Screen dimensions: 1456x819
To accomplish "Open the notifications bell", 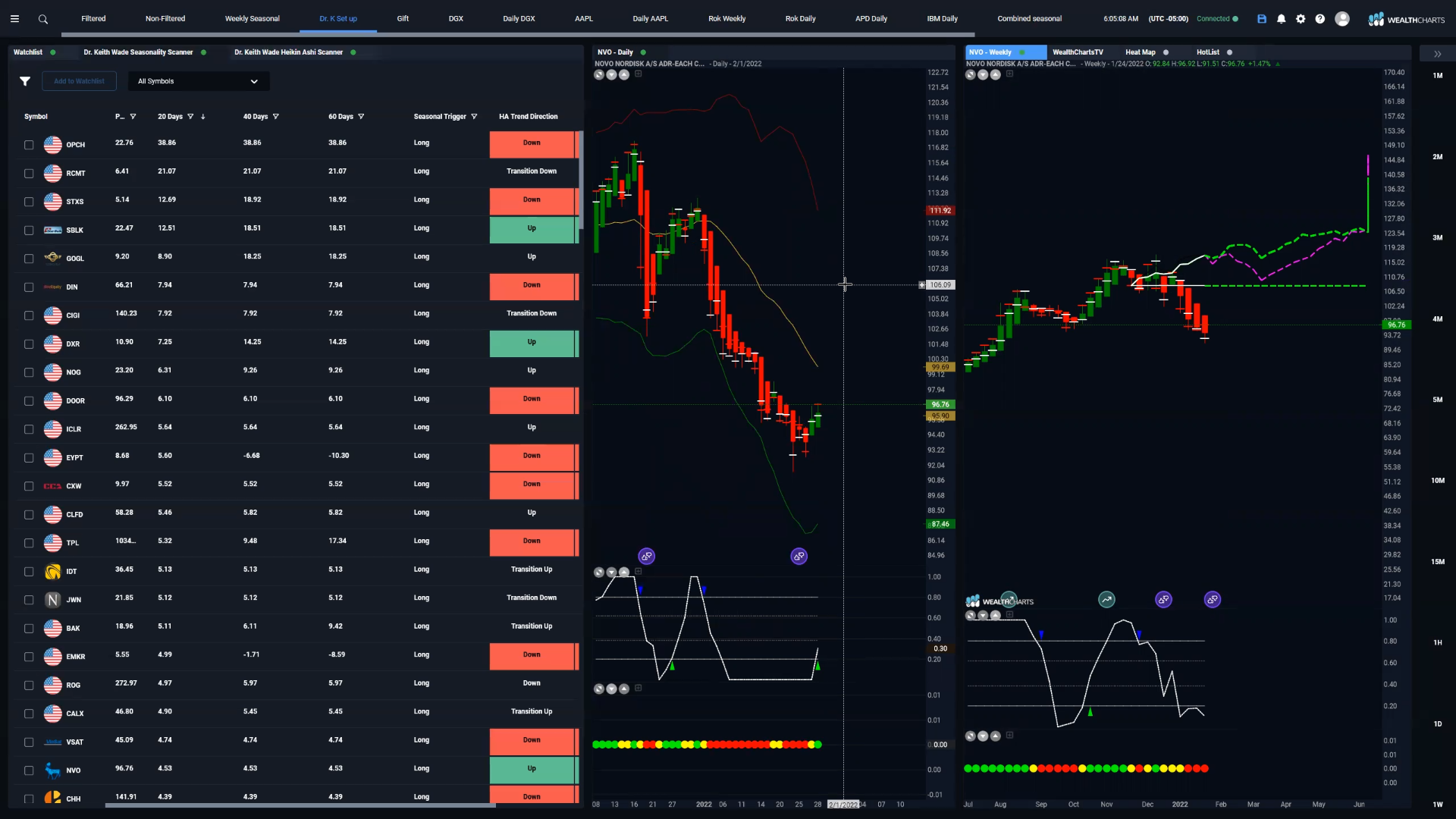I will pos(1282,19).
